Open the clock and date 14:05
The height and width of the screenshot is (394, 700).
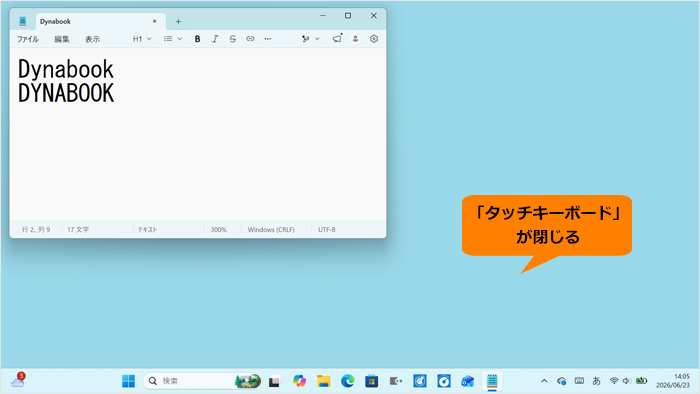tap(673, 381)
